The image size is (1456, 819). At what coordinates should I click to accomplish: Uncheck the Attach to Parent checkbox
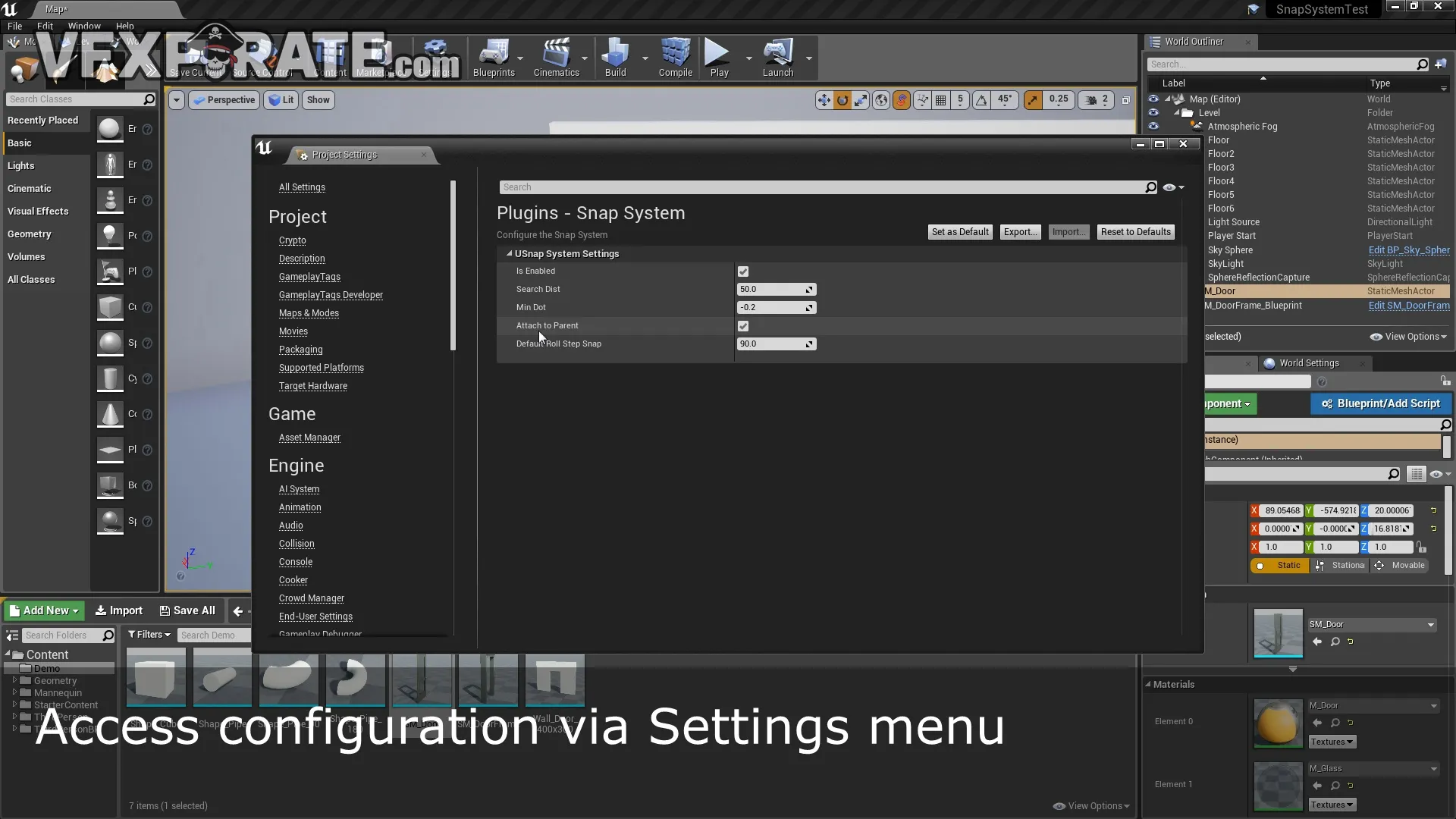point(743,326)
